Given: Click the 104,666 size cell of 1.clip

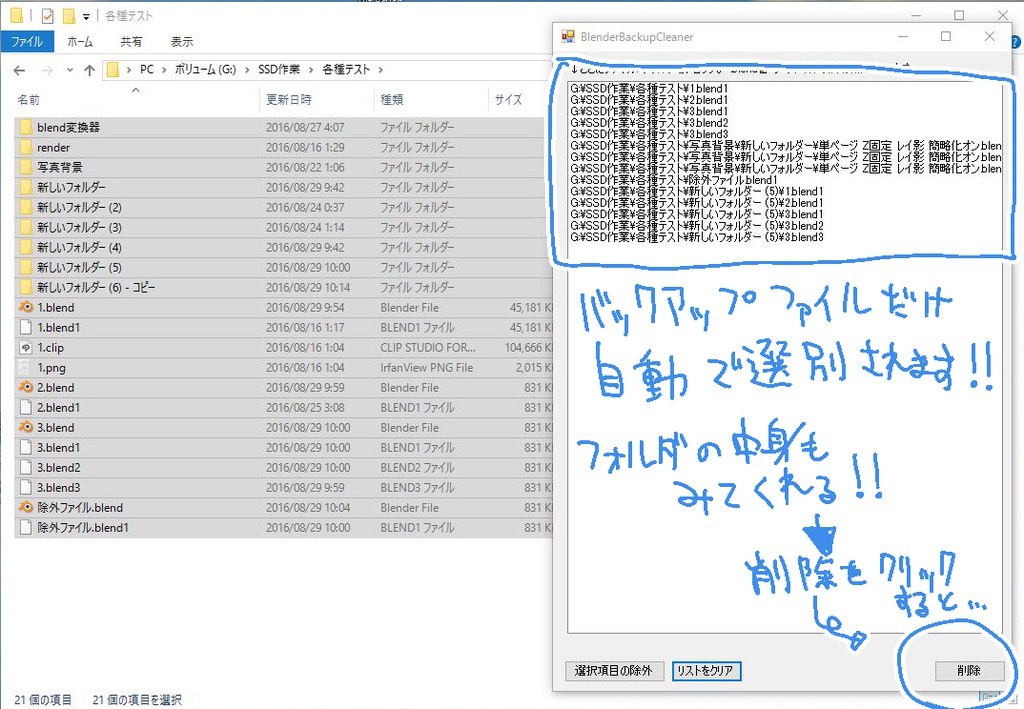Looking at the screenshot, I should coord(528,347).
